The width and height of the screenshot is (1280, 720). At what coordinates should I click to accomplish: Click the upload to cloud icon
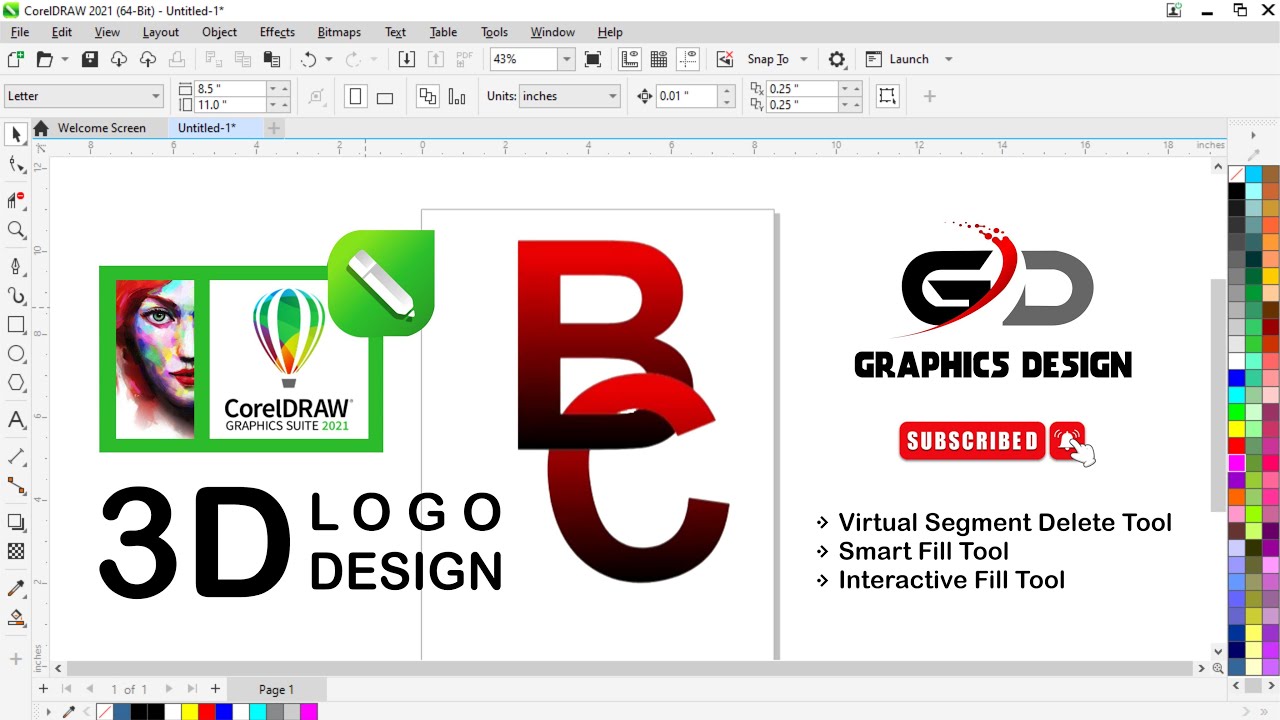point(148,59)
